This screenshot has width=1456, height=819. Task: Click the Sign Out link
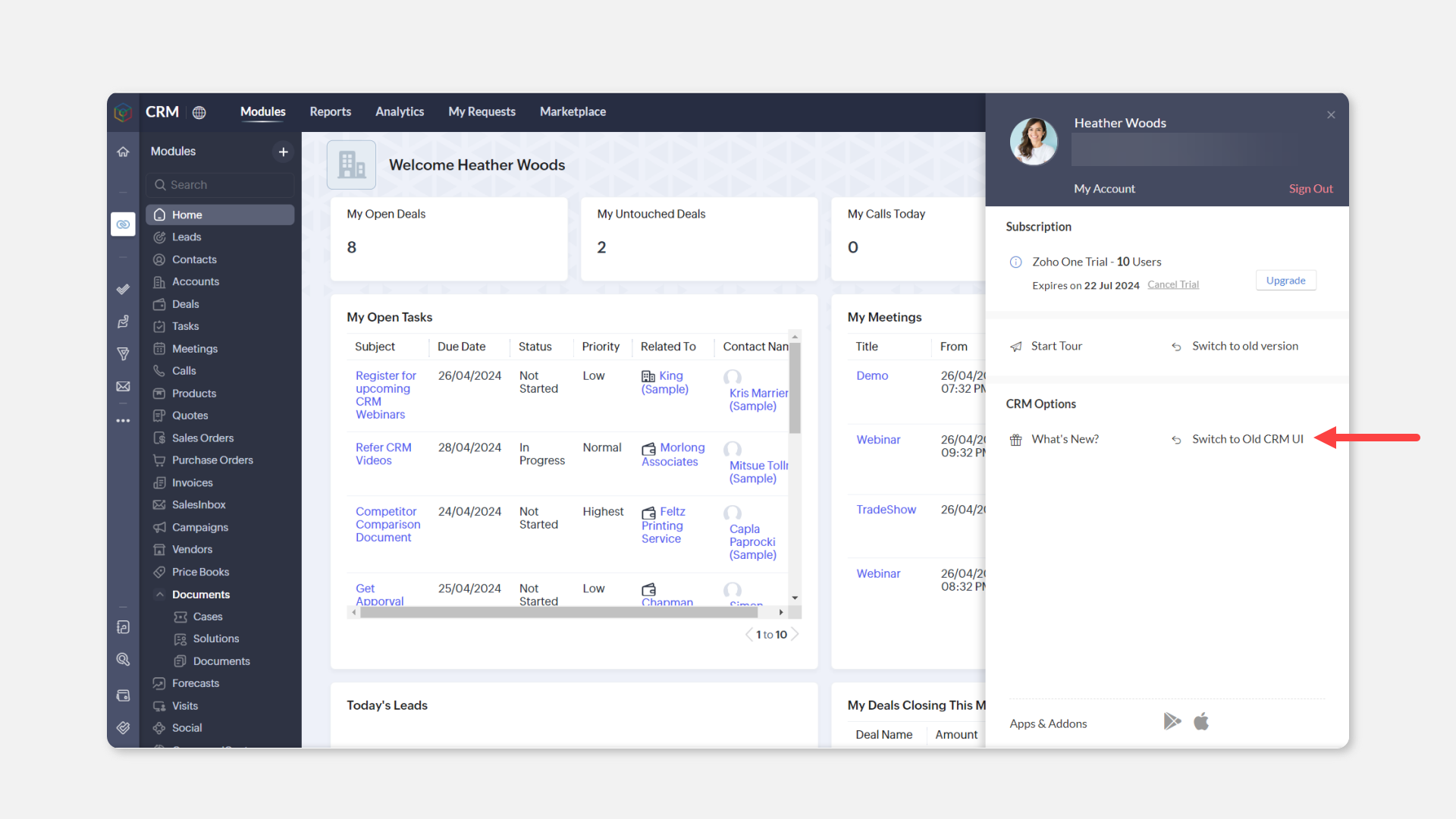tap(1310, 189)
